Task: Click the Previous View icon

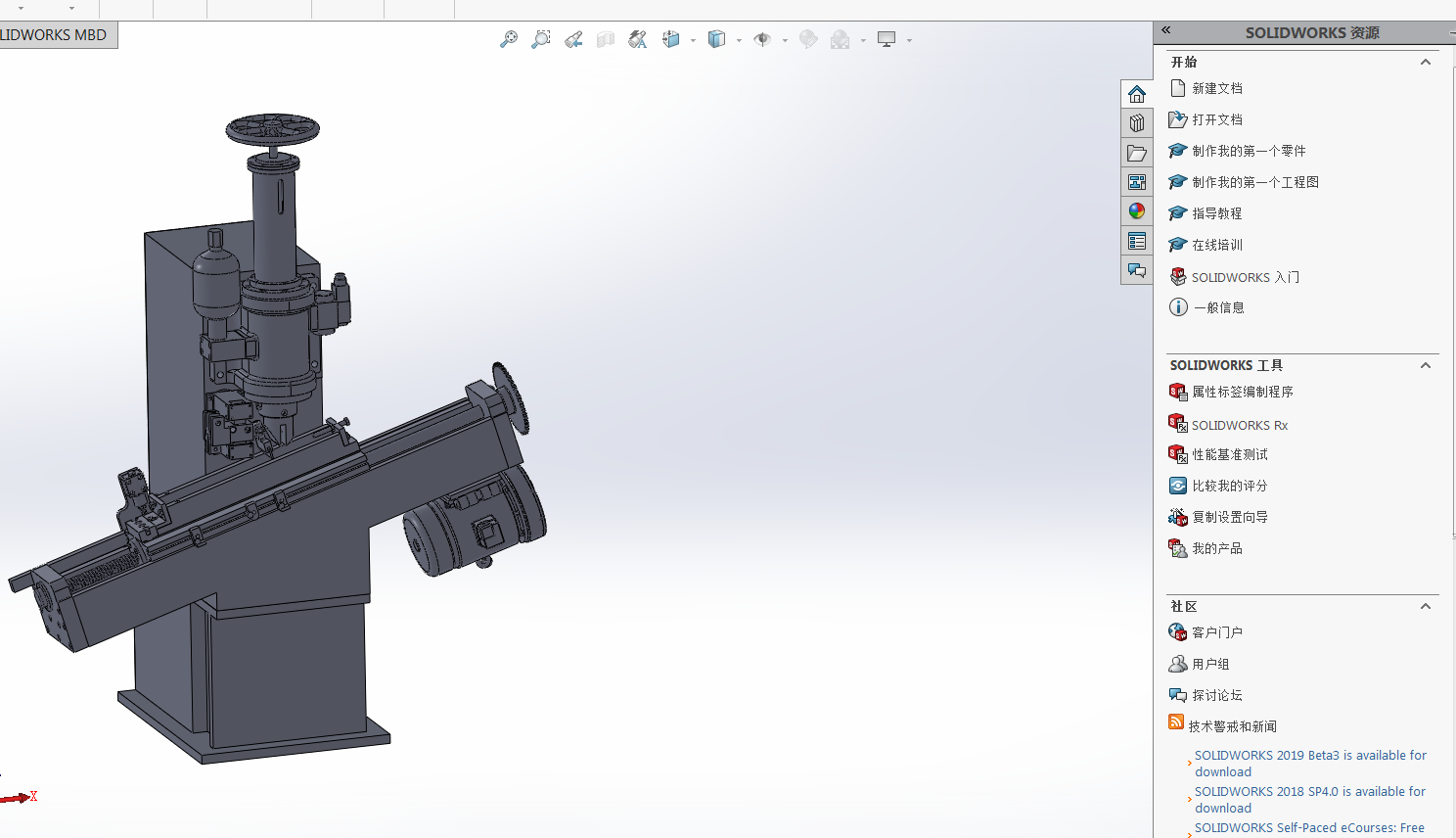Action: coord(573,40)
